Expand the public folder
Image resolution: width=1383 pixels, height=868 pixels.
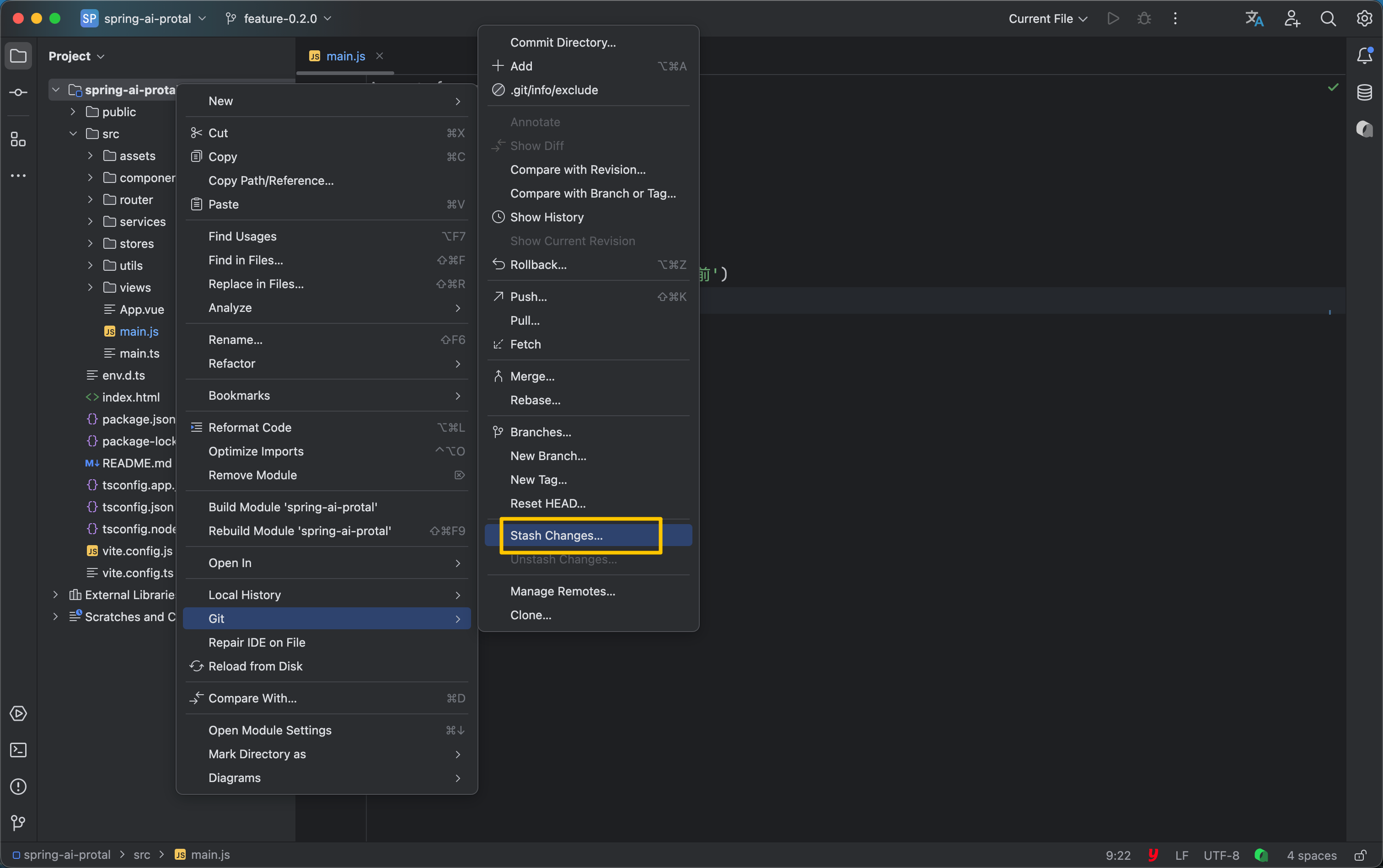coord(73,112)
